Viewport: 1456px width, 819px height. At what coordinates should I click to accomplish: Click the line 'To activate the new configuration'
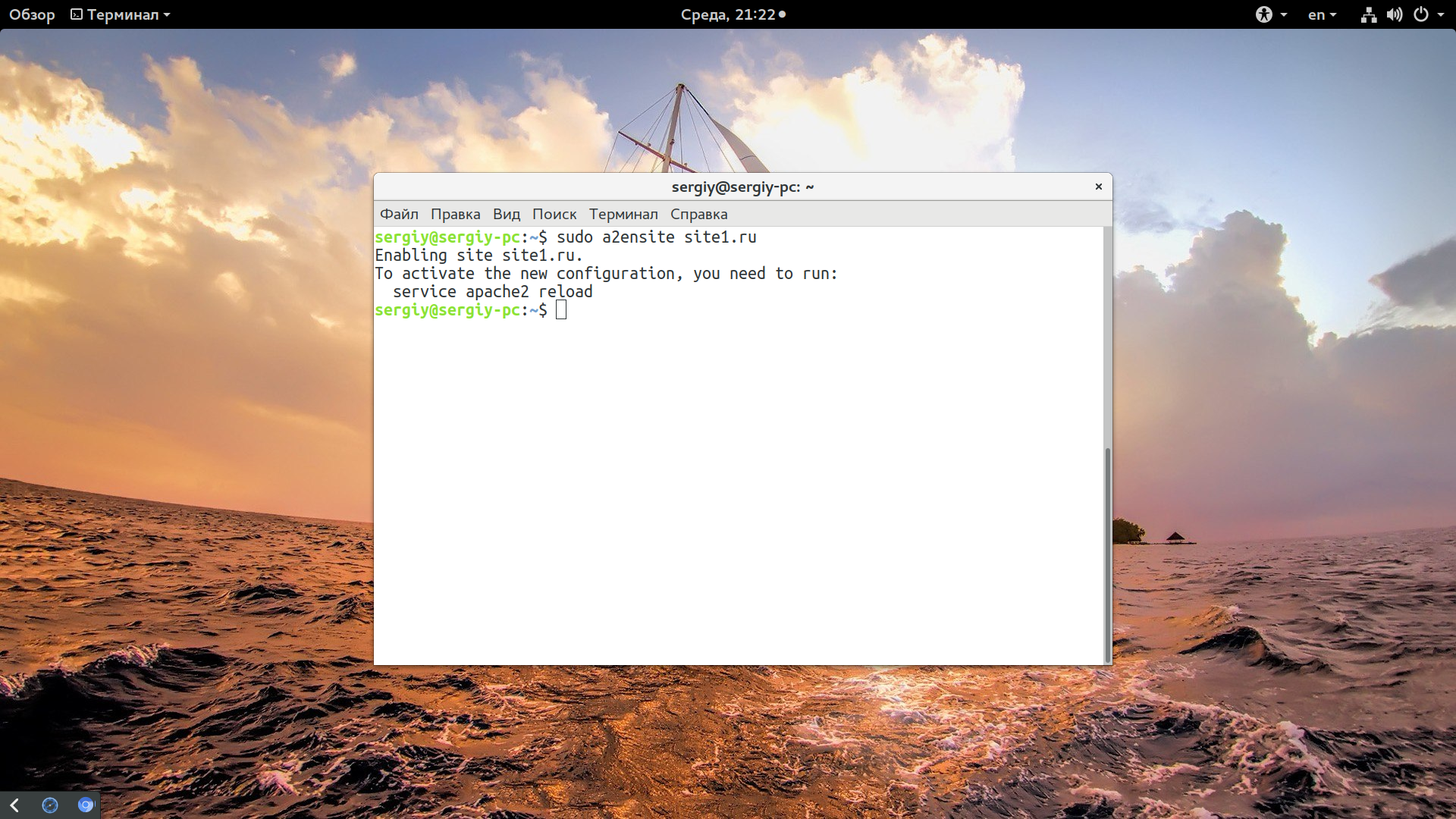[x=606, y=274]
